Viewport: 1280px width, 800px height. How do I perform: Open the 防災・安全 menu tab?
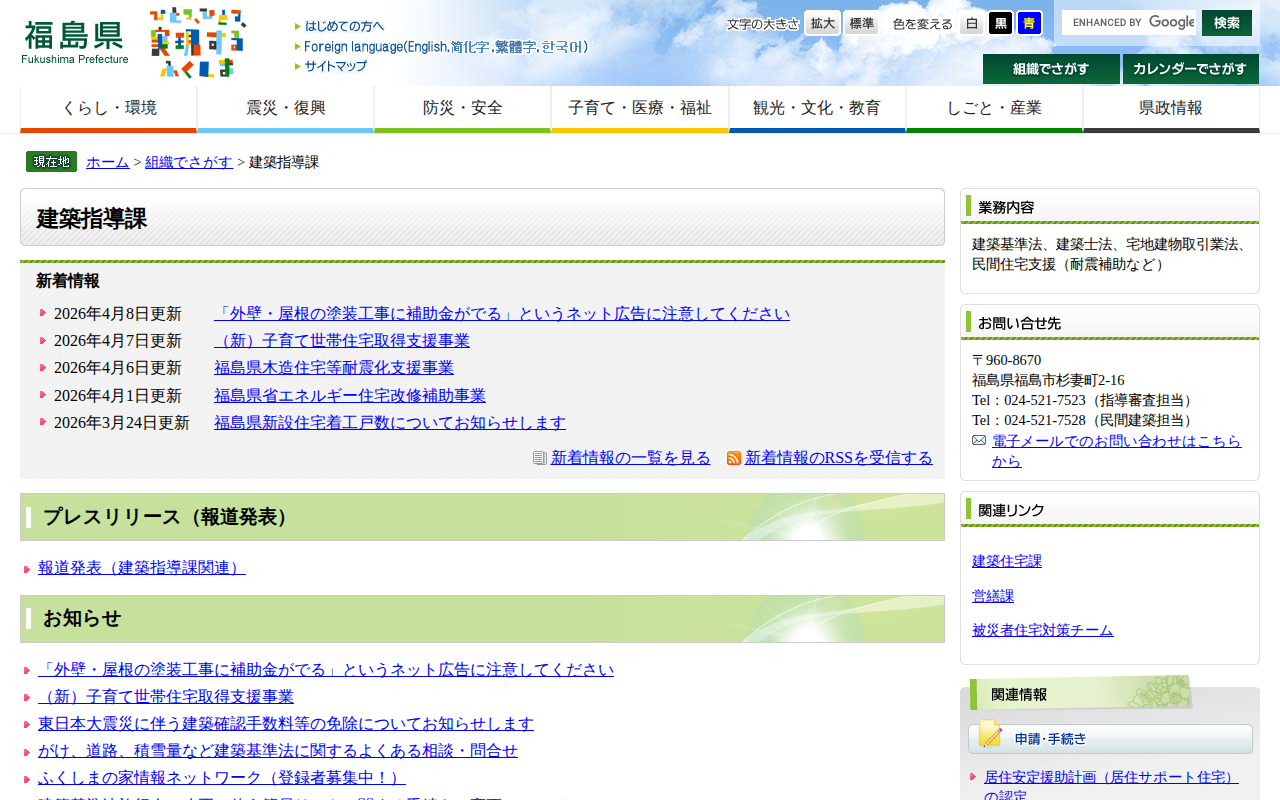463,109
